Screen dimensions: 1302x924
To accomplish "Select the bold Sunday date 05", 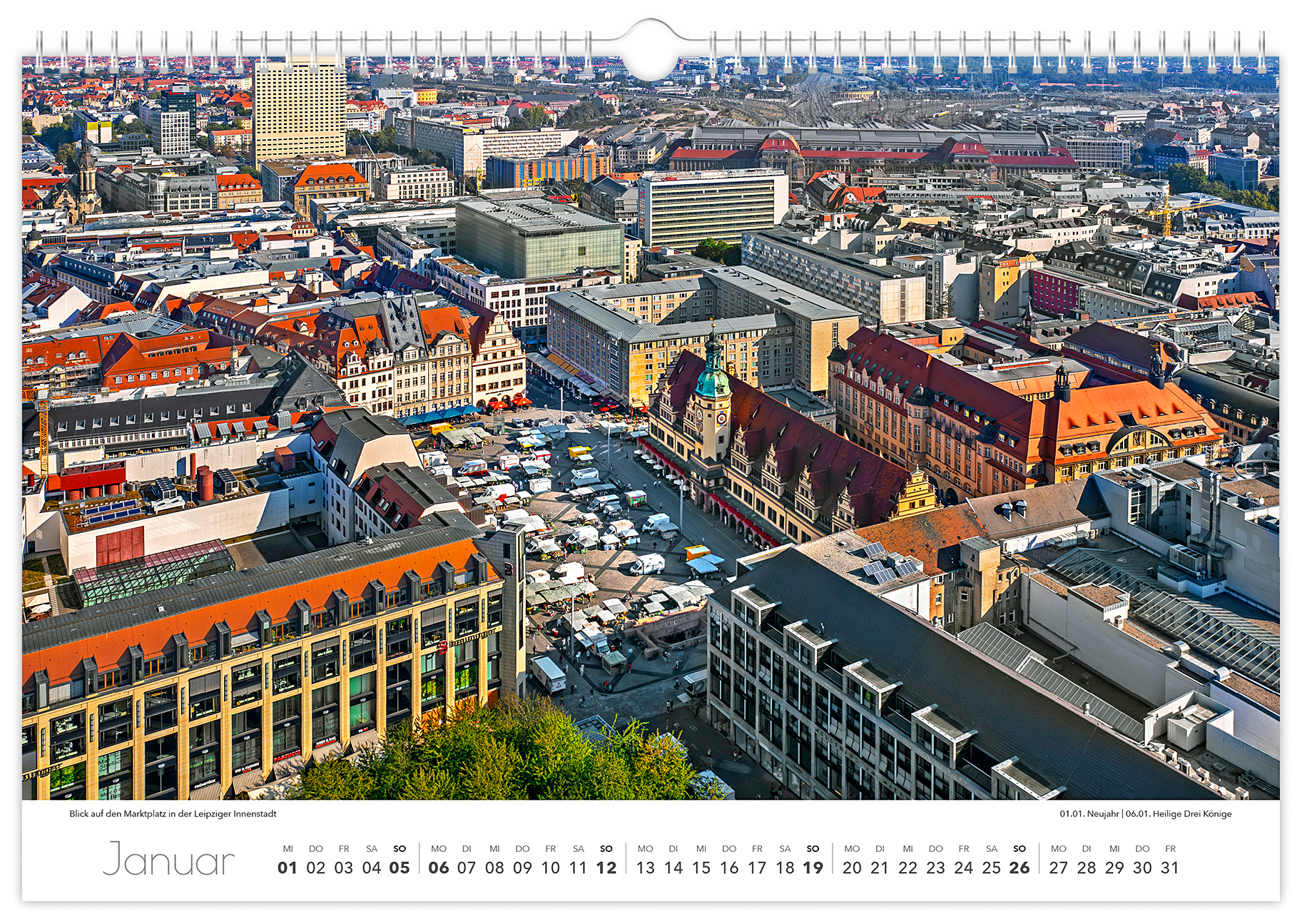I will point(400,868).
